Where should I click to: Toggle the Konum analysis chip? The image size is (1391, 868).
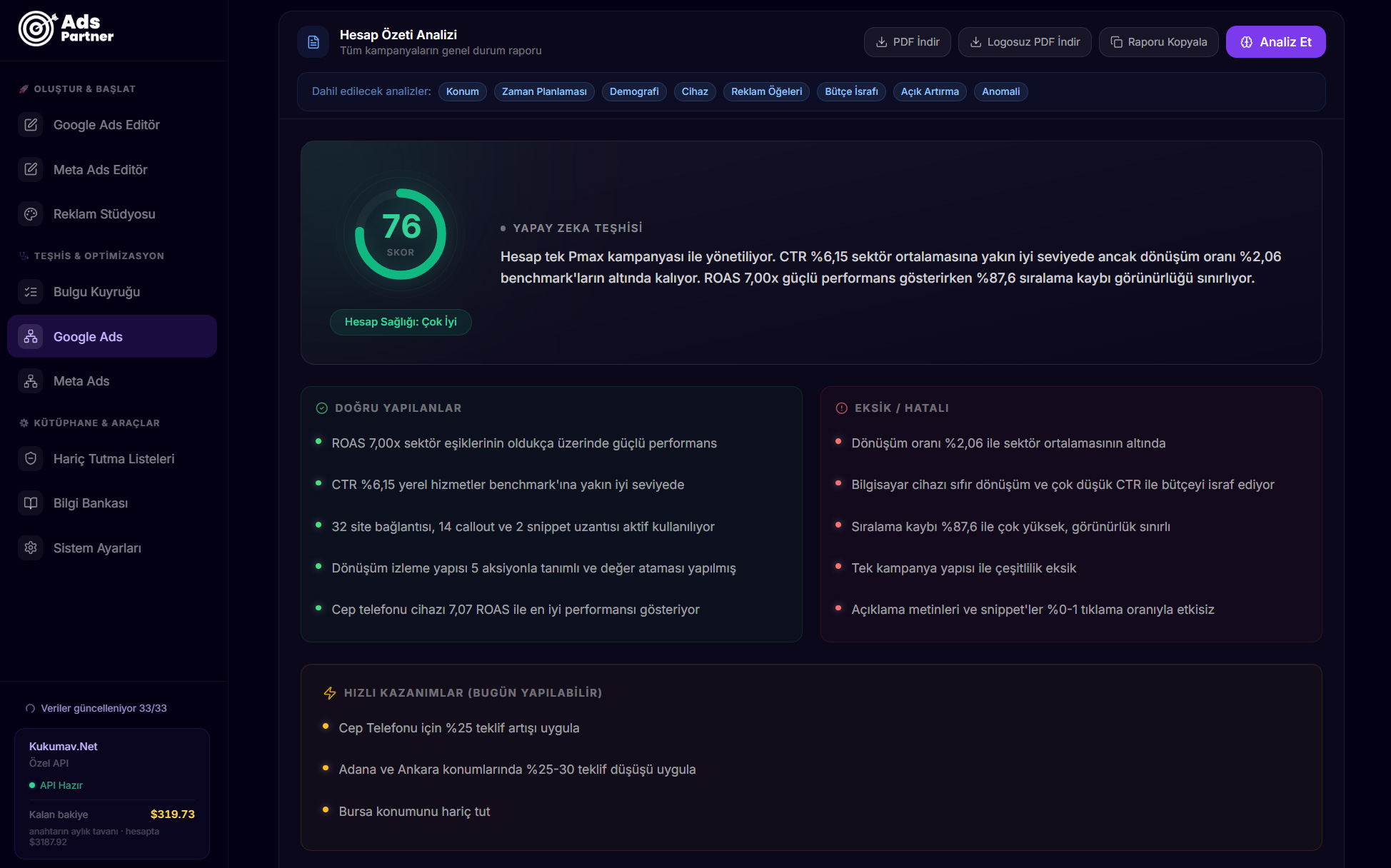463,91
